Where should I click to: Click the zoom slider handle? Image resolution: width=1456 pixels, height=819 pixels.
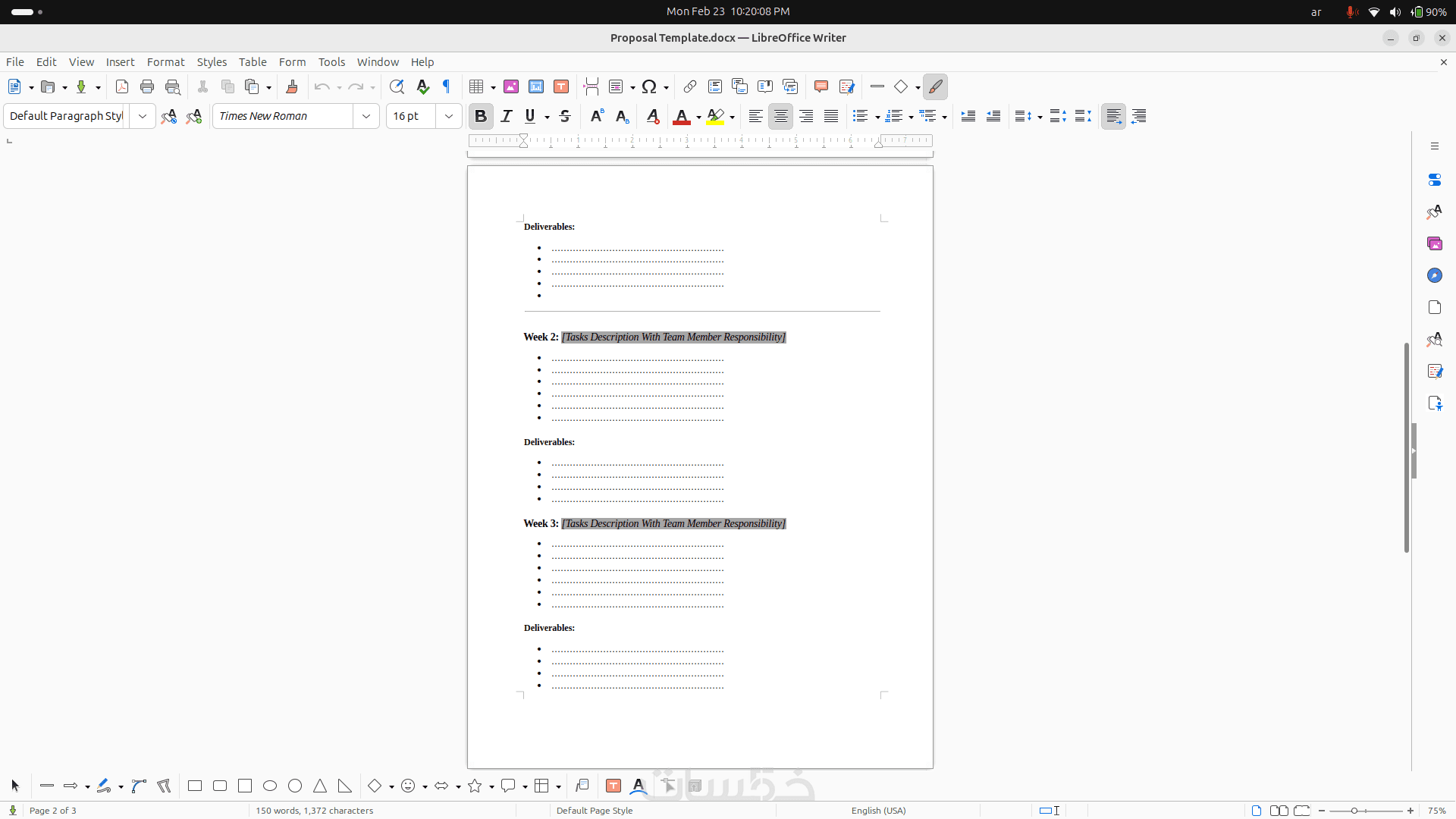point(1354,810)
